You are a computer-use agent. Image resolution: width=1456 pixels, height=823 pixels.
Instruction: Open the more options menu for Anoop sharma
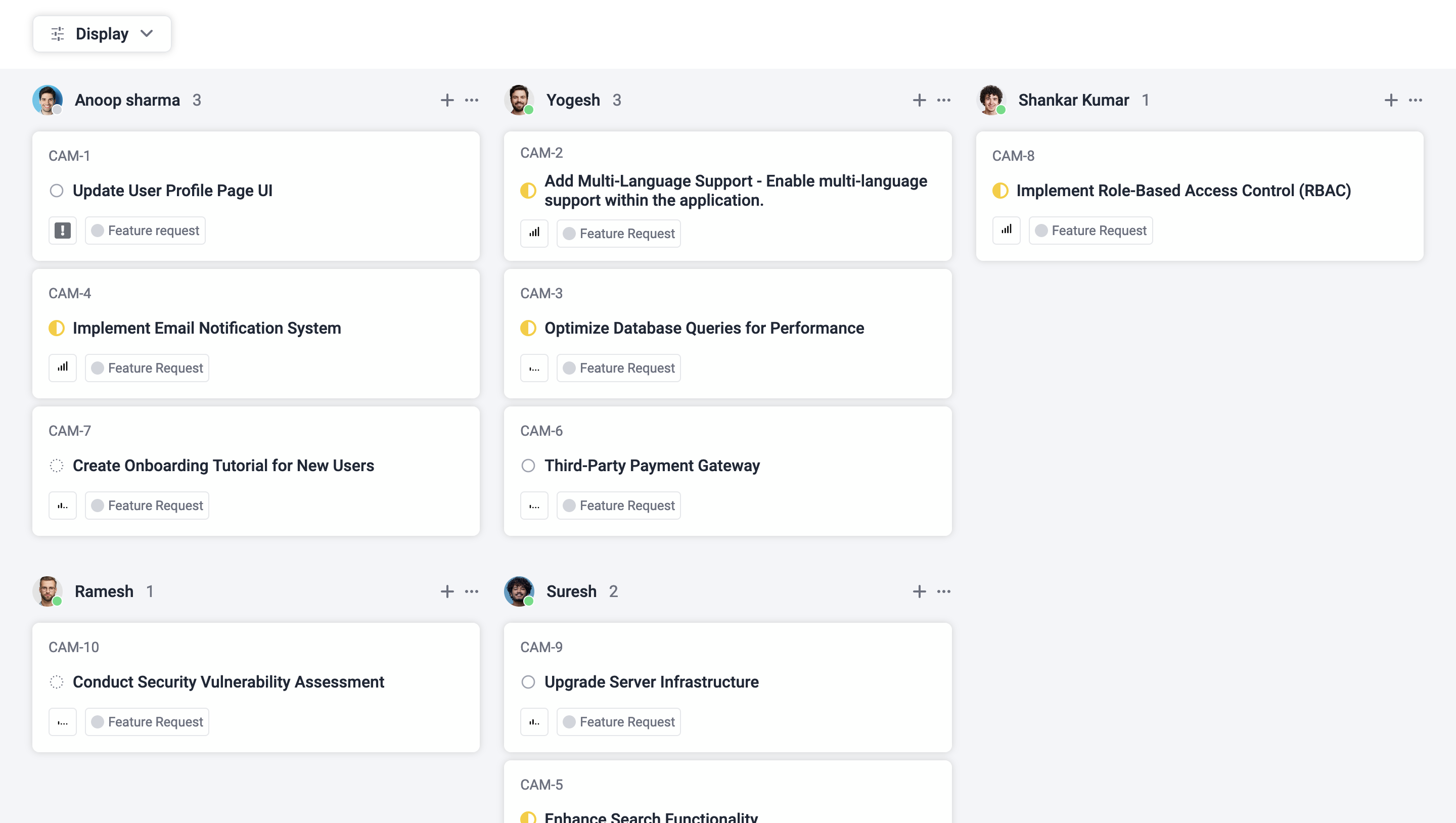(471, 100)
